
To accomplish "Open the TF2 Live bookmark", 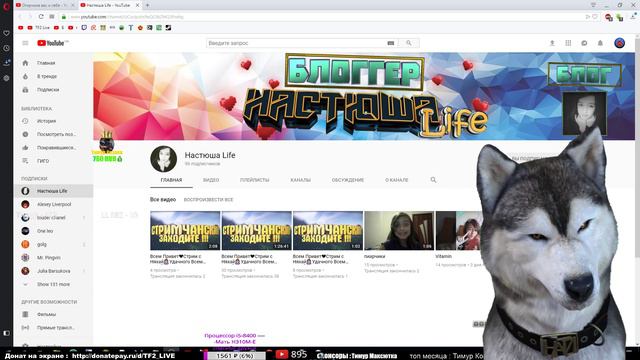I will (39, 28).
